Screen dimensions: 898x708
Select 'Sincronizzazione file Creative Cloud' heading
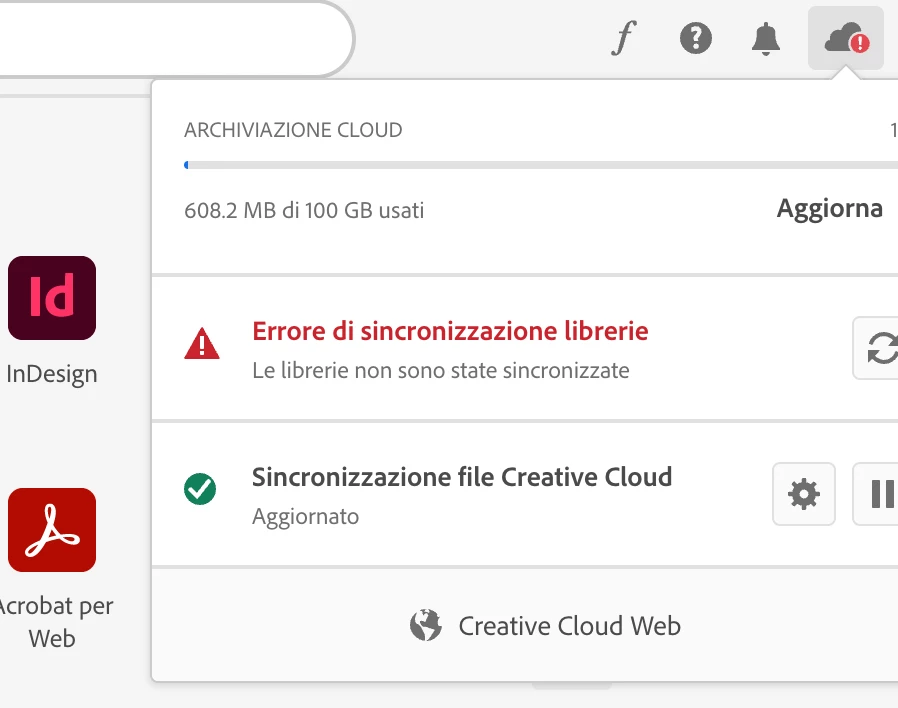pos(462,477)
